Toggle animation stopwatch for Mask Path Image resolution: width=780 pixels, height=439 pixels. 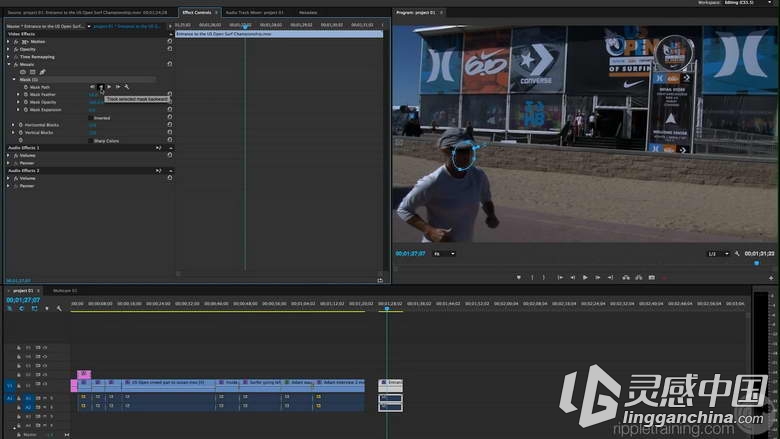(x=26, y=87)
